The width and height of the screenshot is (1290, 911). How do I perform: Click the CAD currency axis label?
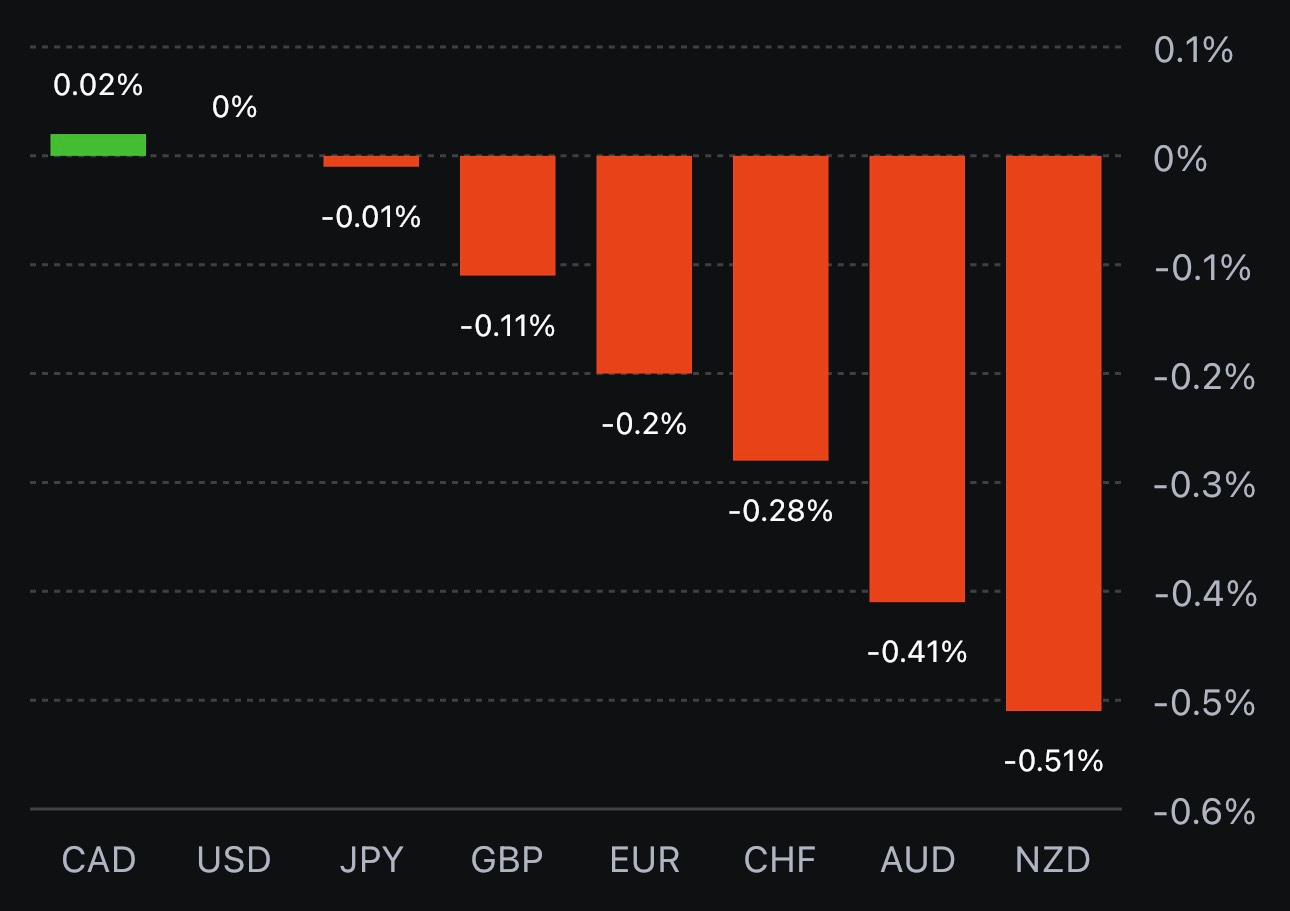point(98,860)
